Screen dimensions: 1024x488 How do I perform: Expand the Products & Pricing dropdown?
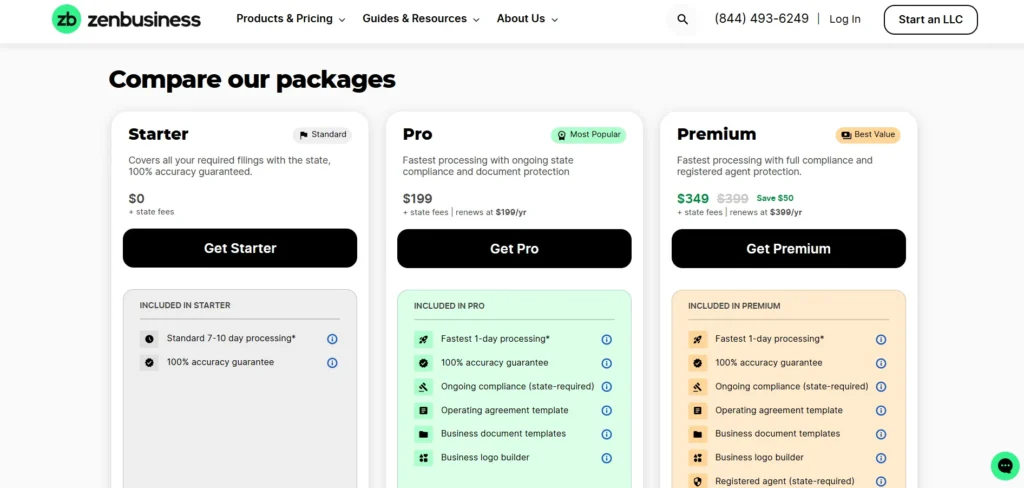pos(290,19)
